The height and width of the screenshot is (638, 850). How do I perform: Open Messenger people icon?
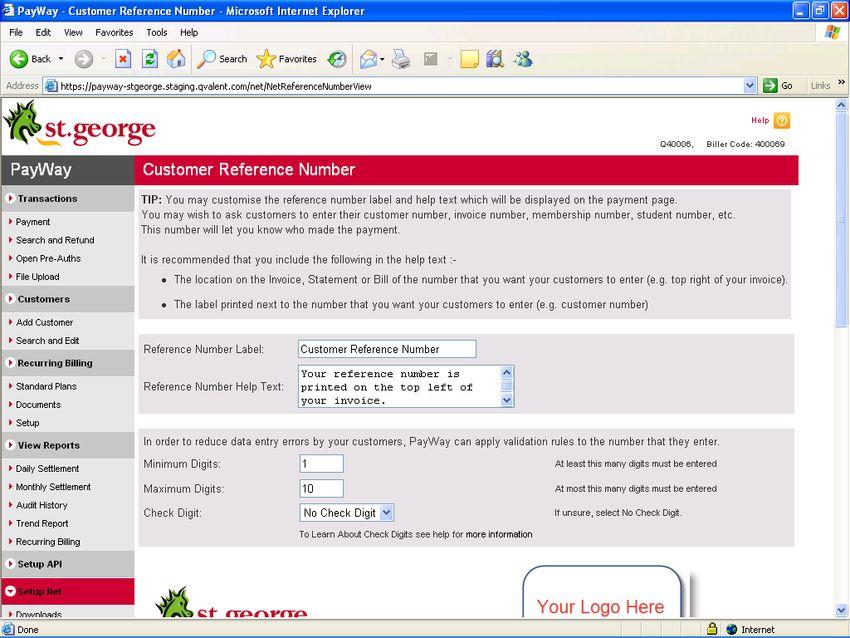523,59
